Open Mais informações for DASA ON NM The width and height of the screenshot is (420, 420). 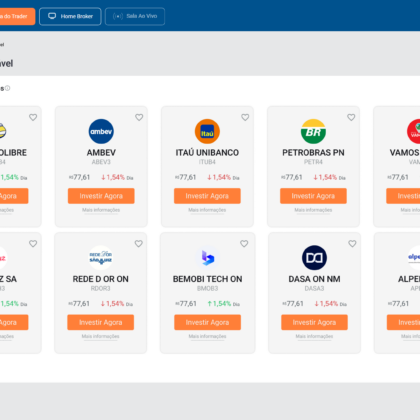pos(314,336)
